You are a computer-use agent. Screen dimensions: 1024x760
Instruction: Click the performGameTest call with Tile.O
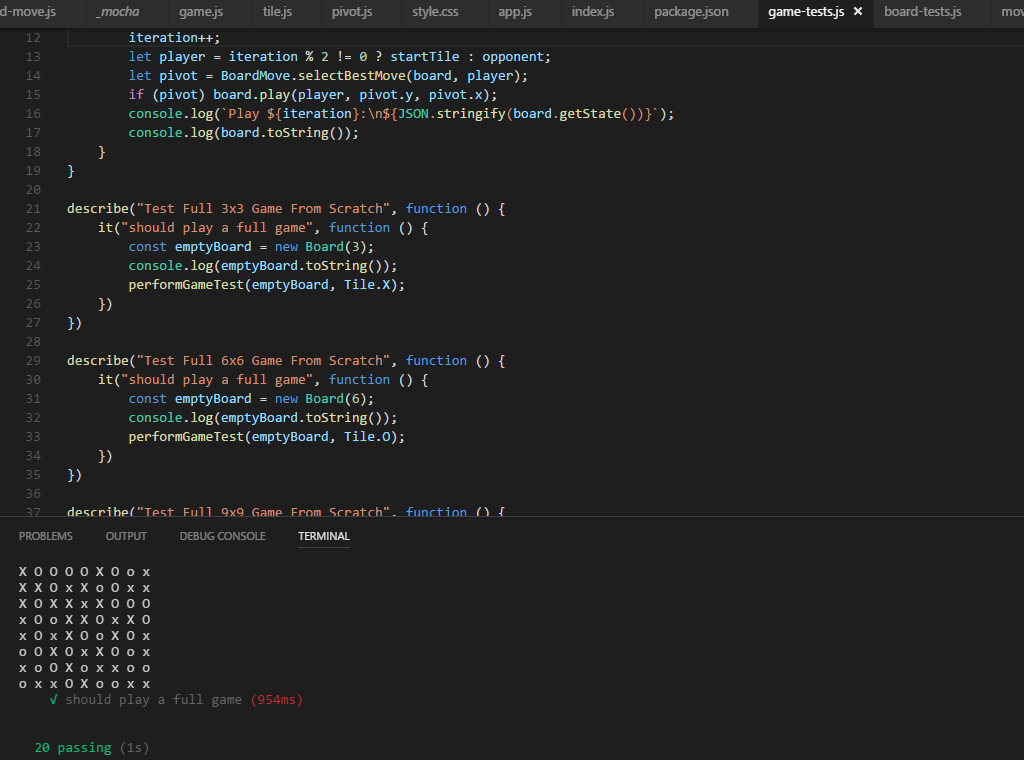(266, 437)
